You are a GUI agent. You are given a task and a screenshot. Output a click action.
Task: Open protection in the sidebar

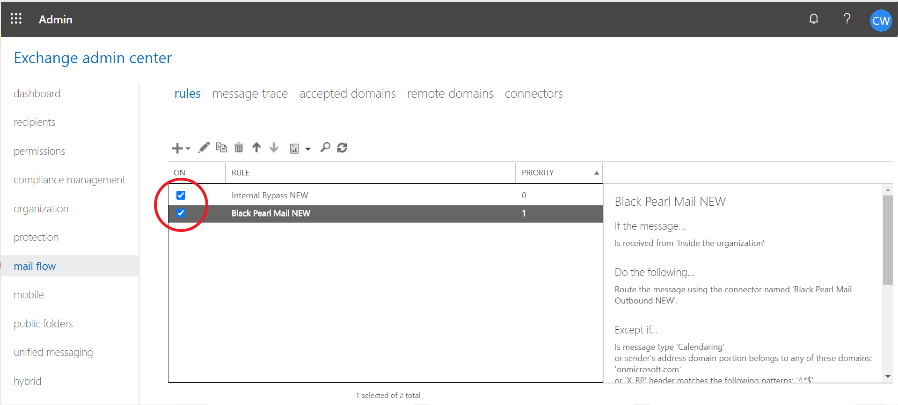tap(36, 237)
